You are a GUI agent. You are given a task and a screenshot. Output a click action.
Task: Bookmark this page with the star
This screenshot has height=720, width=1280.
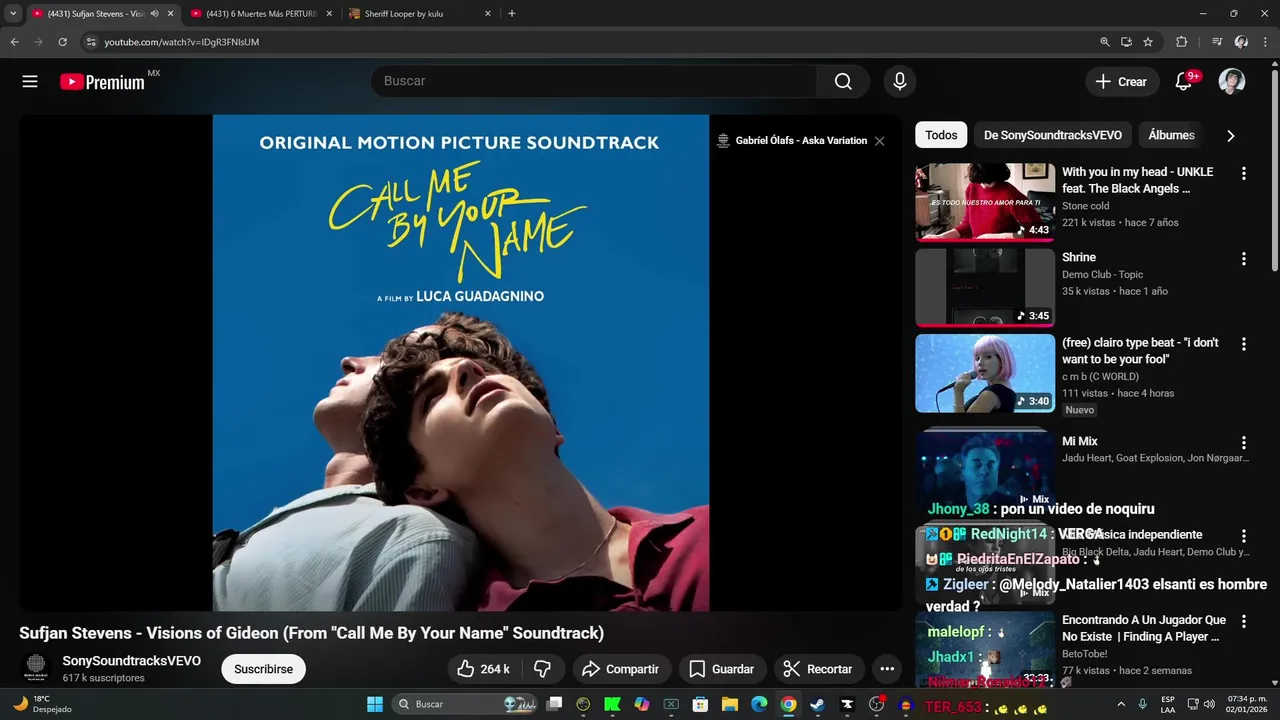point(1148,42)
